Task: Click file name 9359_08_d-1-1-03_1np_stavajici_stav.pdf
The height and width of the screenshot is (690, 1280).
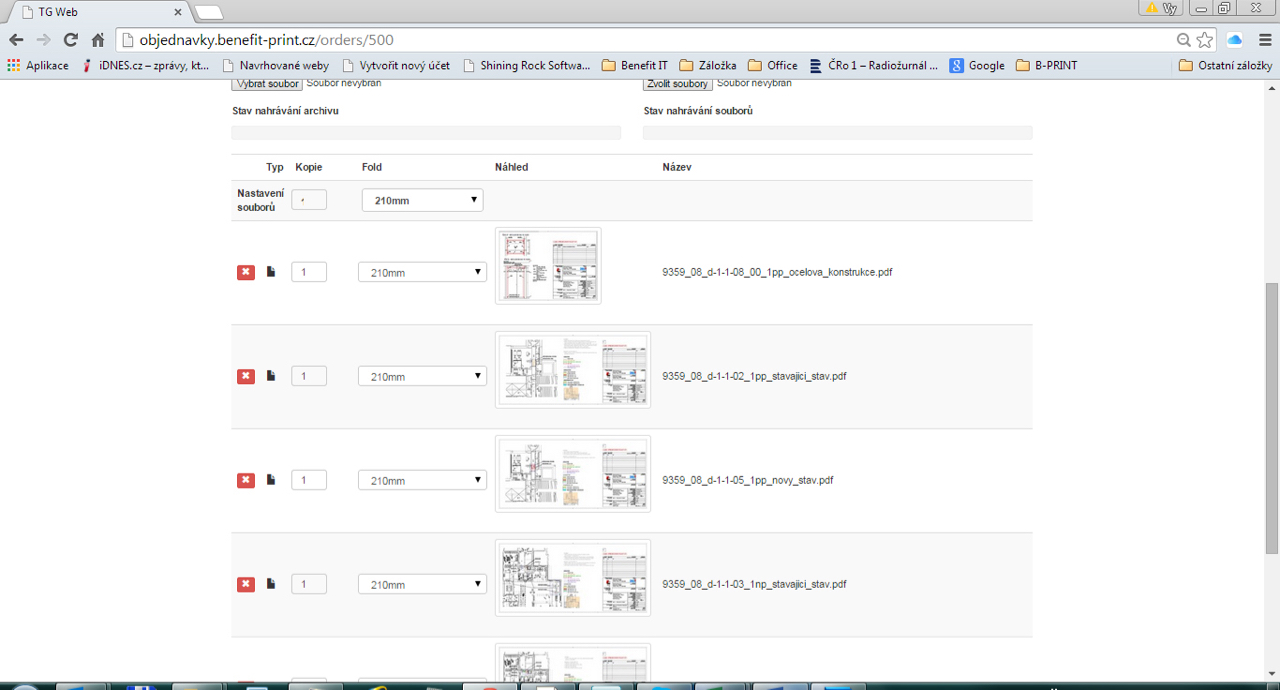Action: click(754, 584)
